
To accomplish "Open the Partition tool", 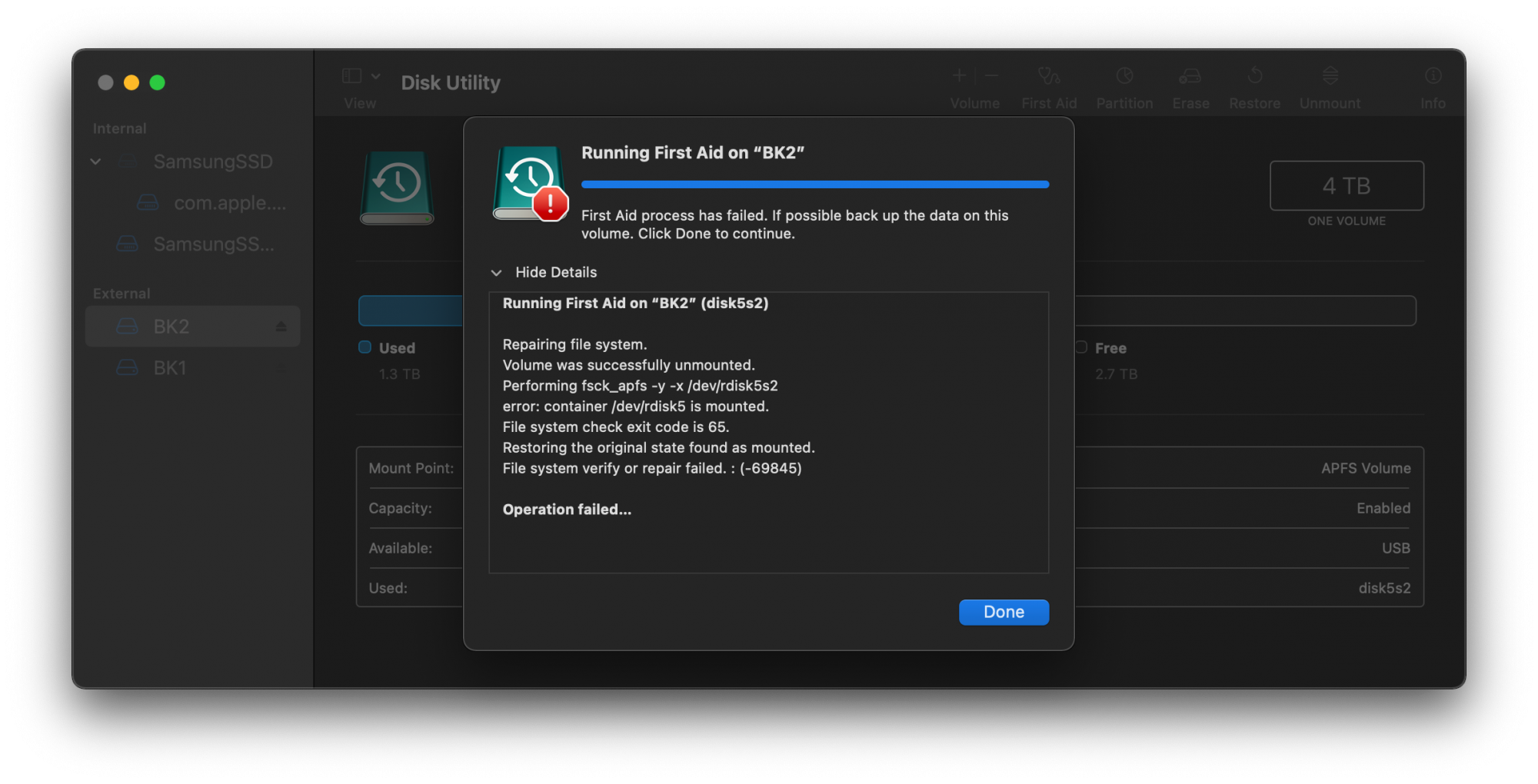I will click(x=1124, y=77).
